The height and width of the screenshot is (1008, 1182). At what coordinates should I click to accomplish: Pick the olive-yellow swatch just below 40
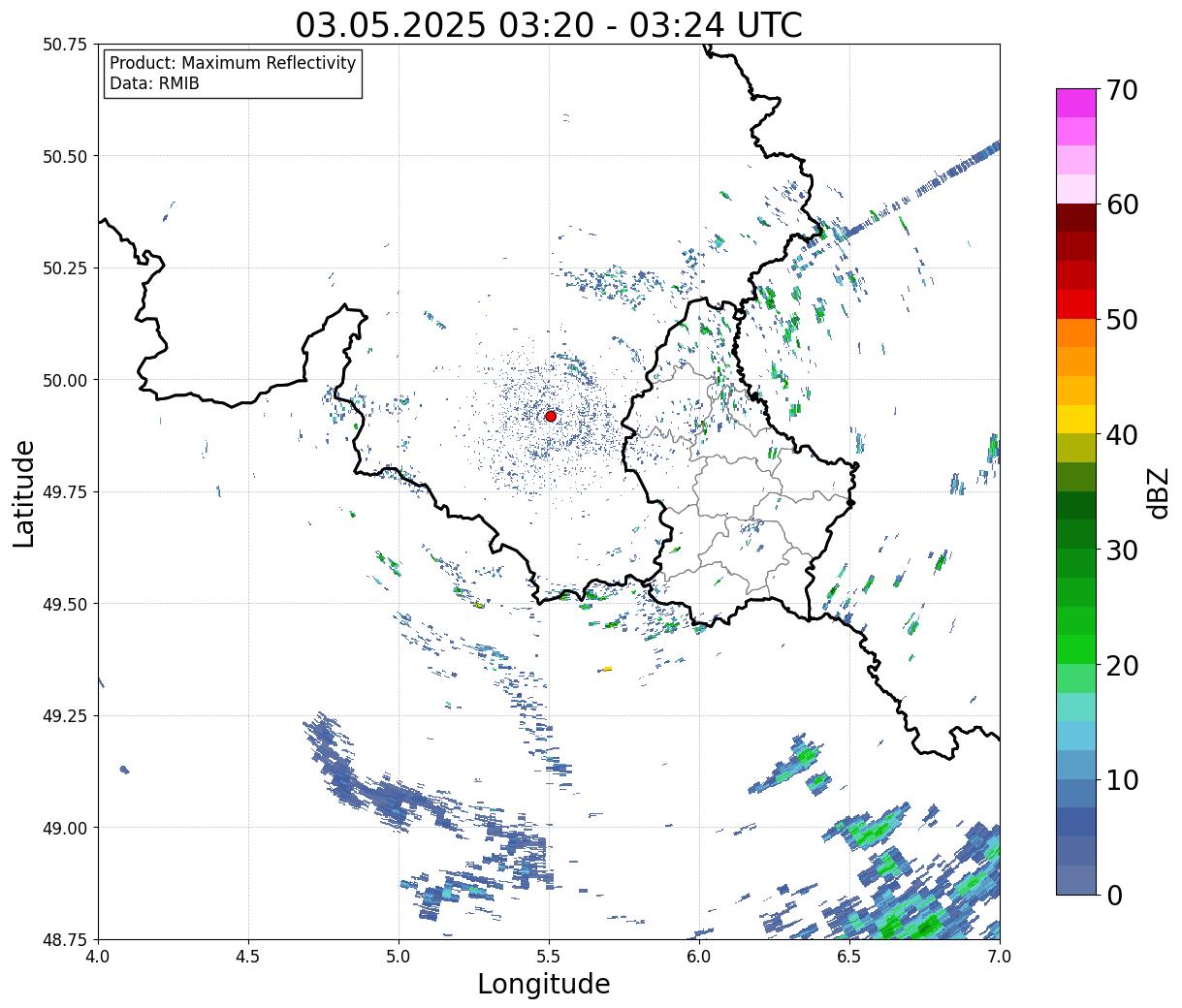pyautogui.click(x=1076, y=448)
